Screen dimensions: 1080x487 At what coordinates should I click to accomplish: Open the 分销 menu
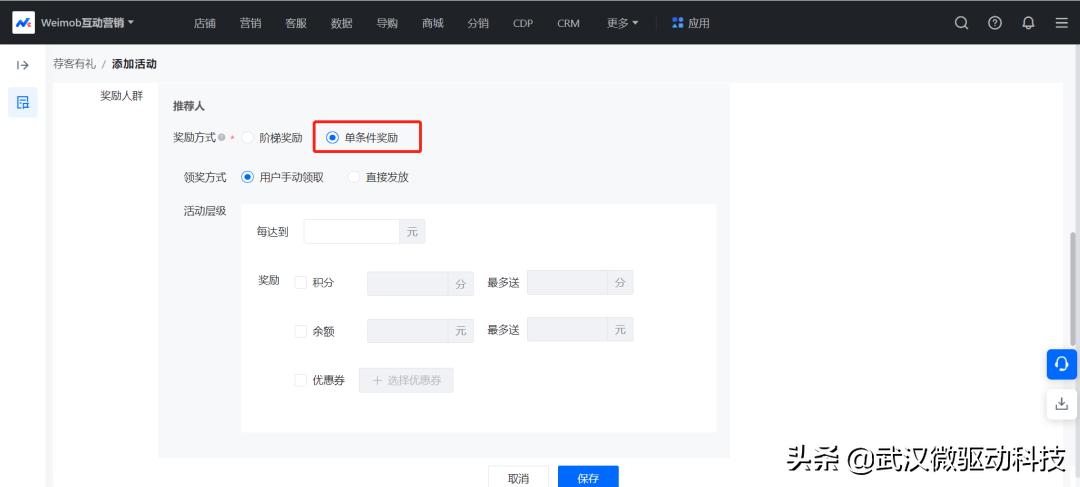(x=478, y=23)
